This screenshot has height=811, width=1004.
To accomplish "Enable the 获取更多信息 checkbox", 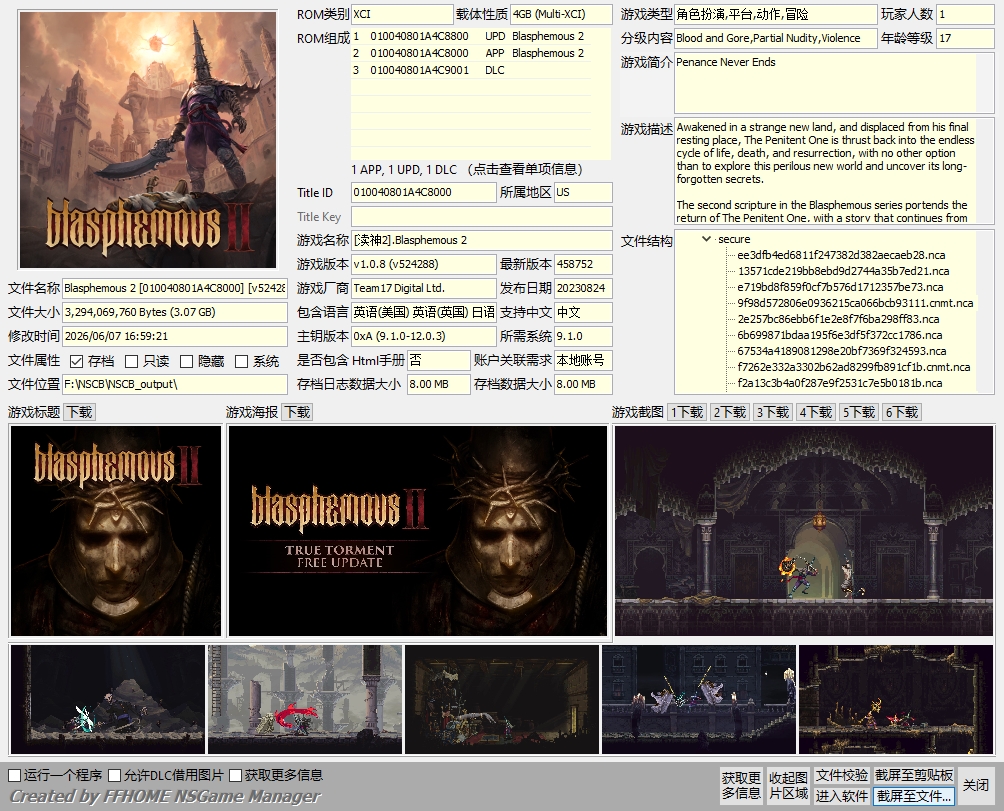I will pyautogui.click(x=236, y=775).
